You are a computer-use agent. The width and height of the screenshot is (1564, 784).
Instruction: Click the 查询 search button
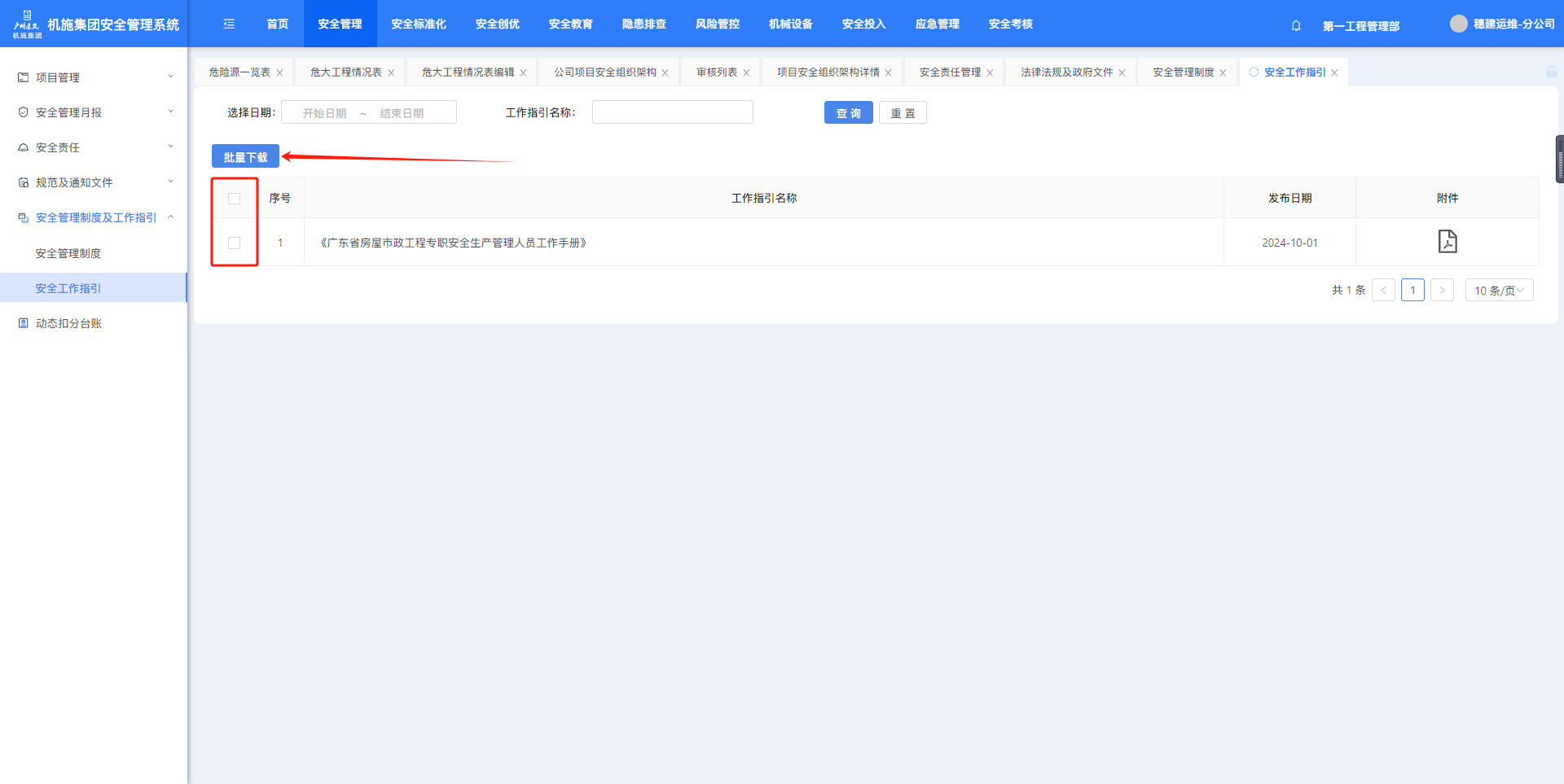click(848, 113)
